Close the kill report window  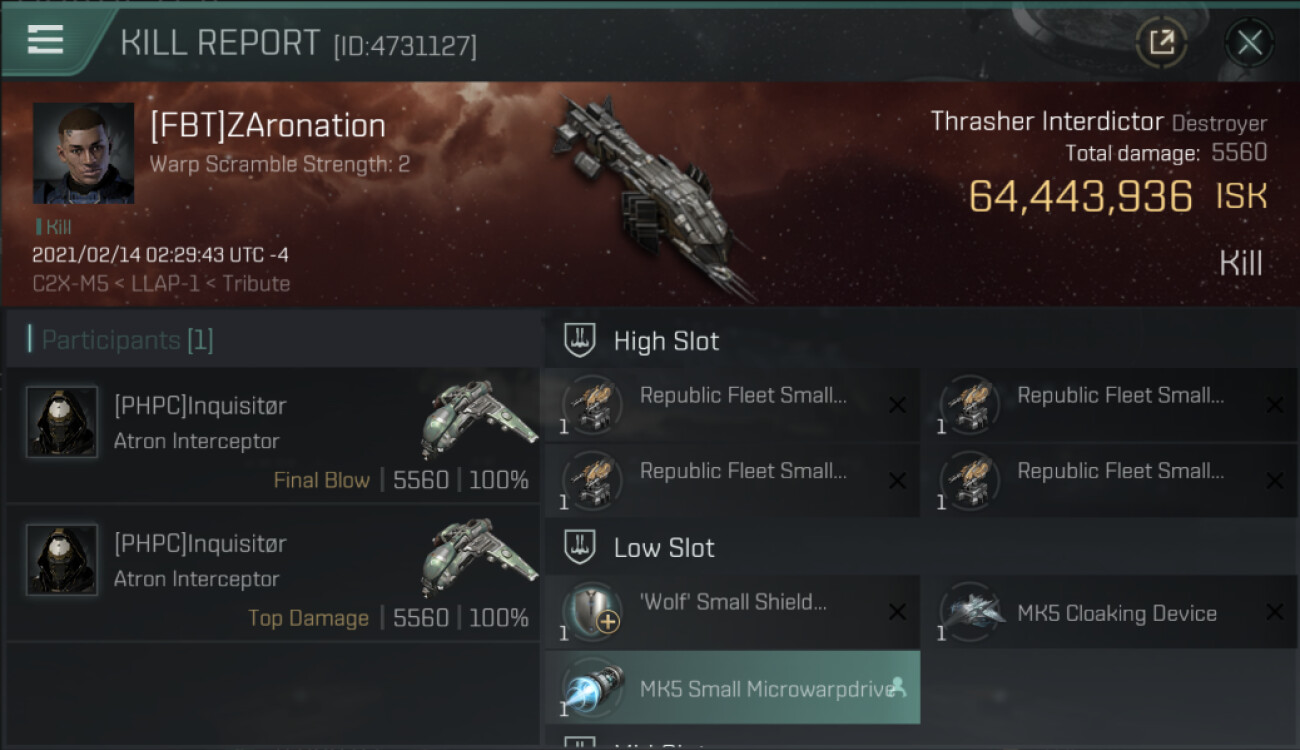coord(1249,42)
